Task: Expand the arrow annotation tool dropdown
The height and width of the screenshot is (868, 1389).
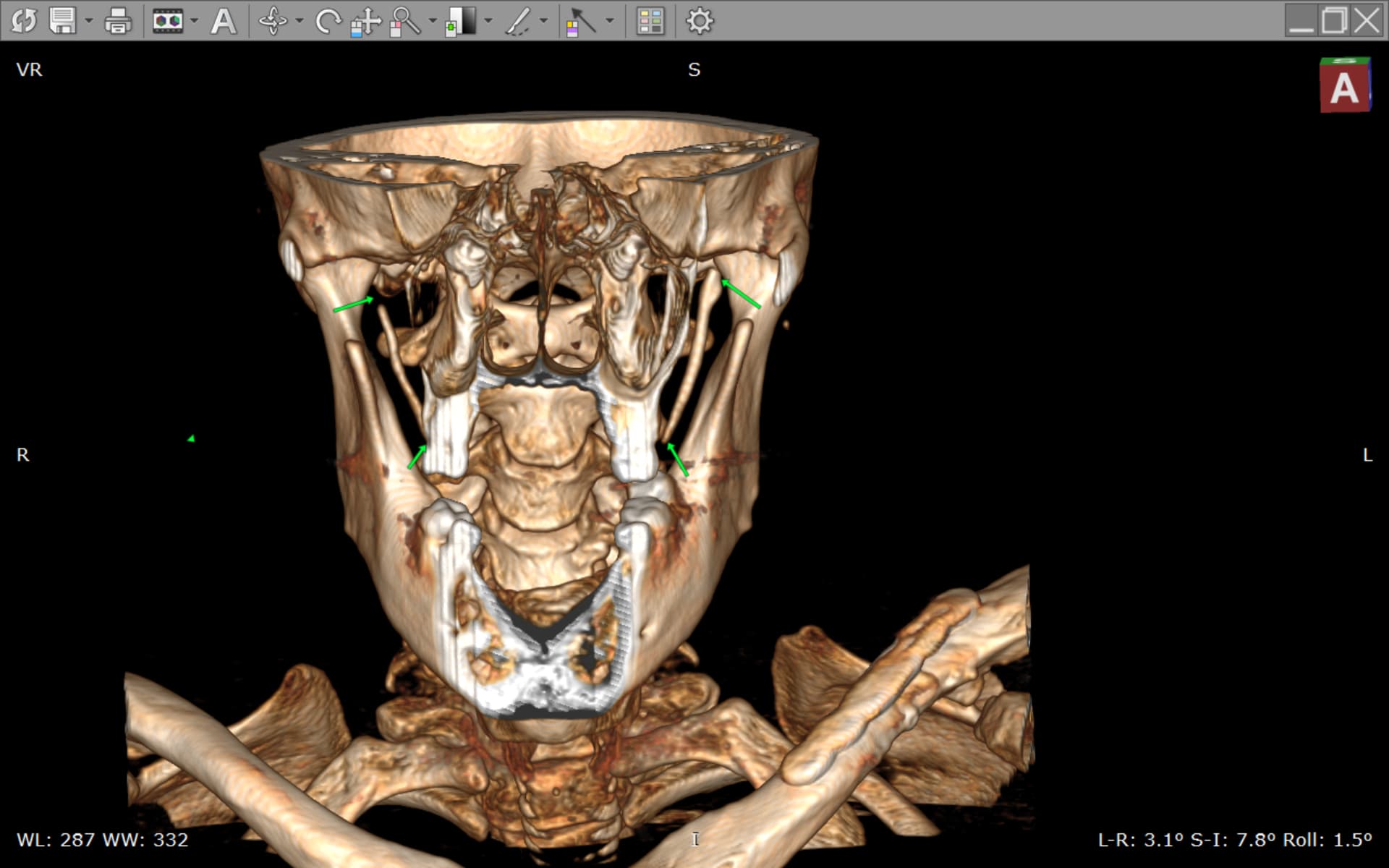Action: point(610,21)
